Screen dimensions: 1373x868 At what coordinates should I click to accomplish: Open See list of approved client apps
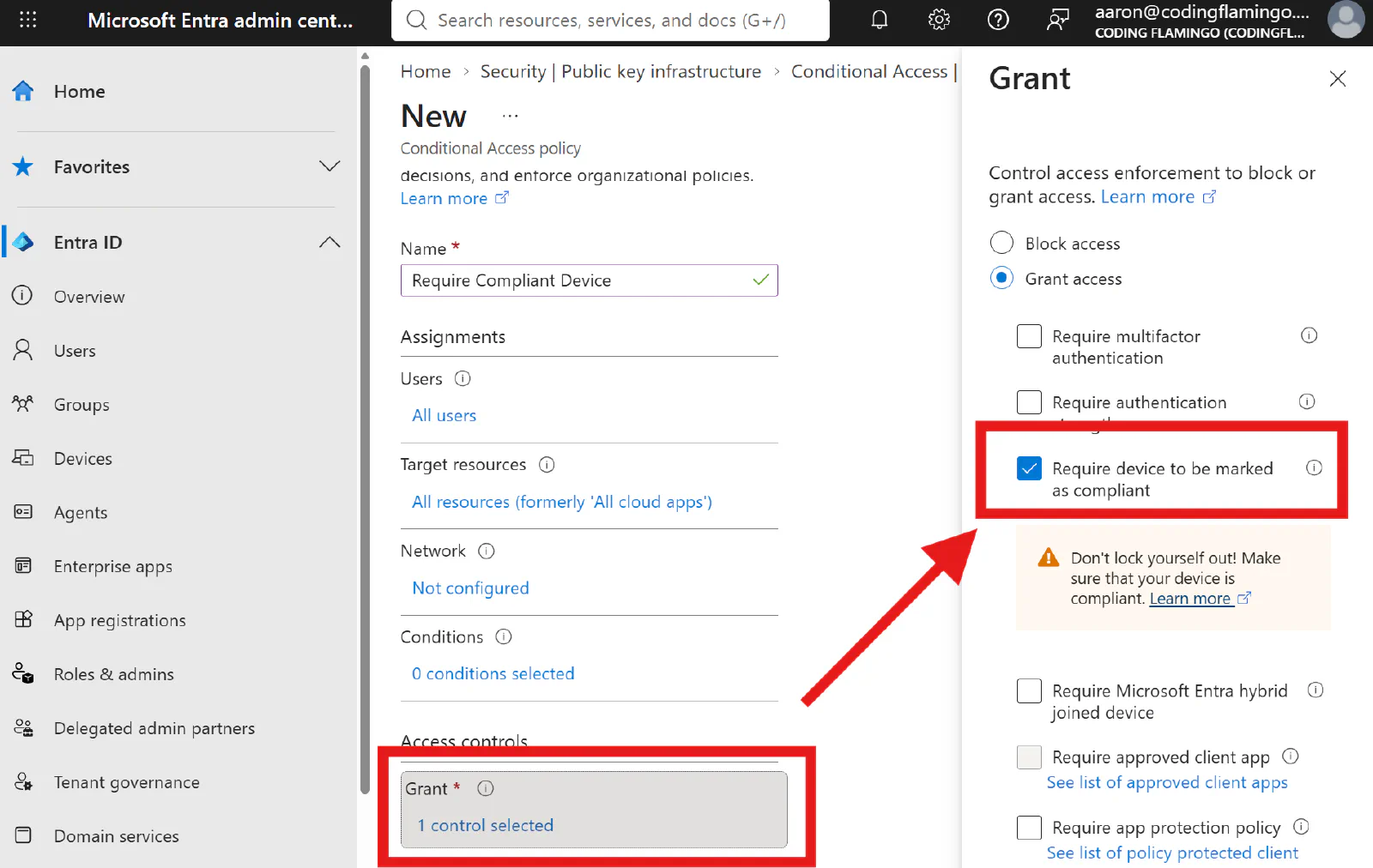tap(1167, 782)
